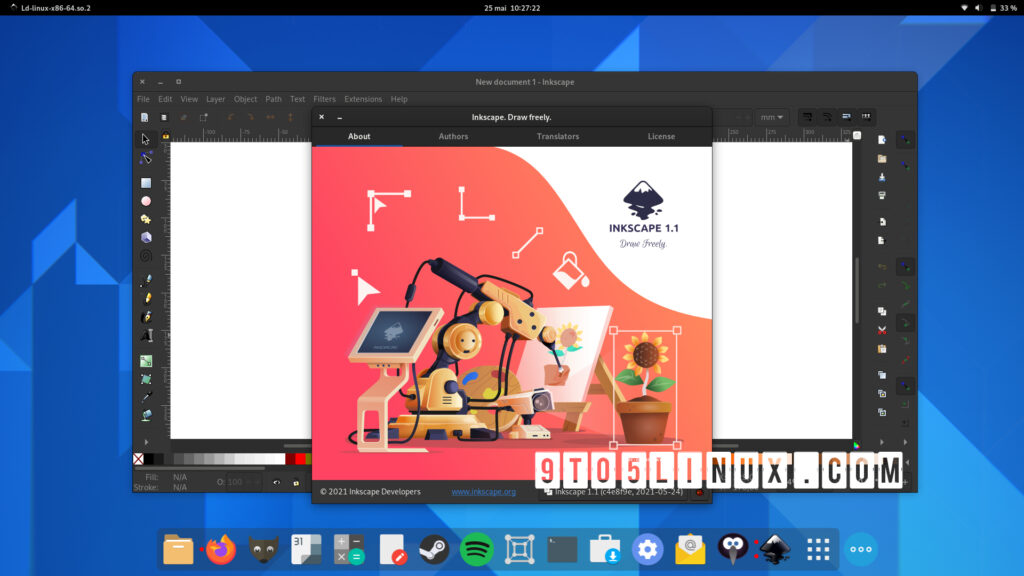Image resolution: width=1024 pixels, height=576 pixels.
Task: Select the Spiral tool
Action: coord(146,256)
